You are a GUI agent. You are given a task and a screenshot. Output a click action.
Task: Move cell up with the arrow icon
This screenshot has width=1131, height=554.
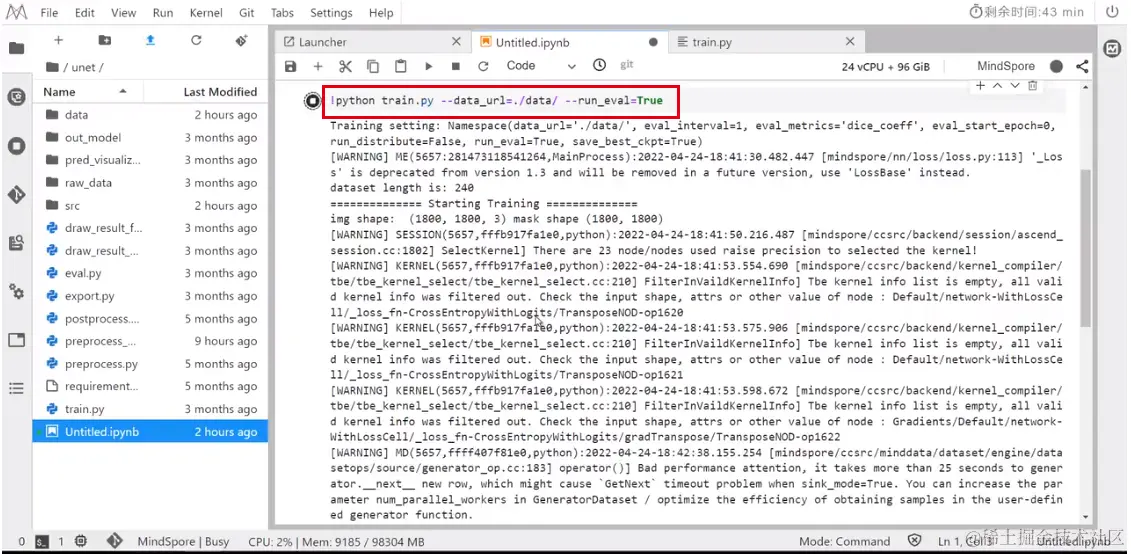click(998, 85)
